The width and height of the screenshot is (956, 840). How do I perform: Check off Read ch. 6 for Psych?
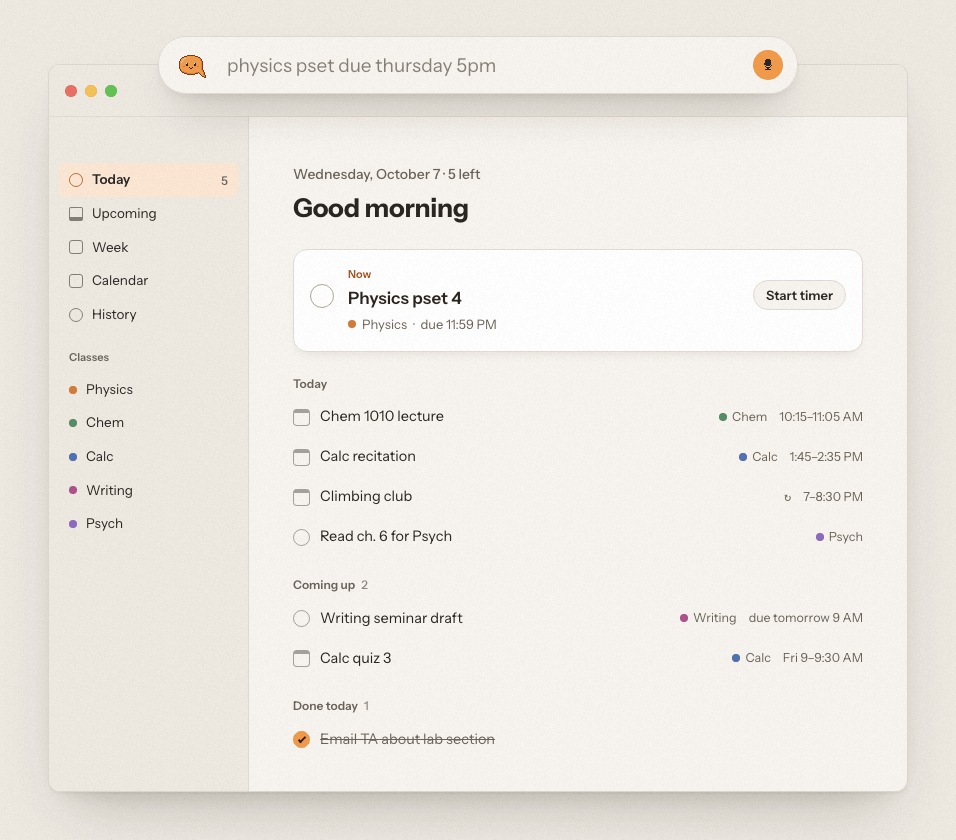coord(301,537)
